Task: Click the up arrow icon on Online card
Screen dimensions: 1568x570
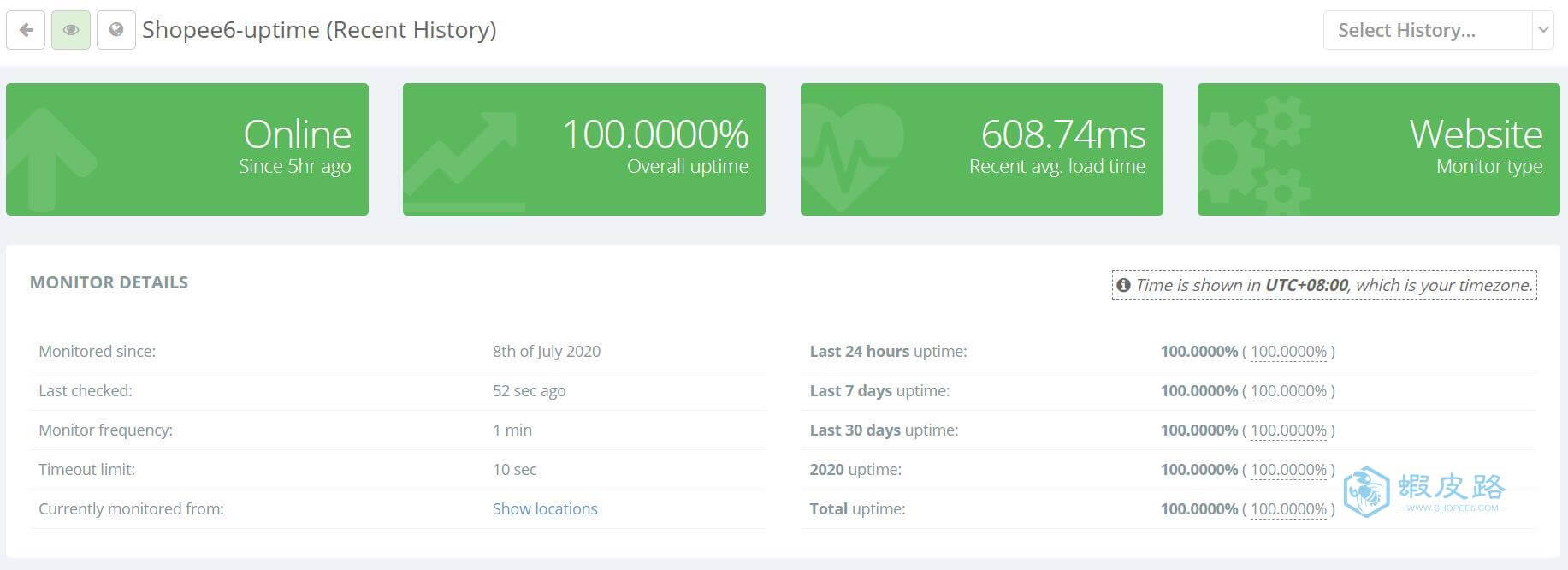Action: coord(50,158)
